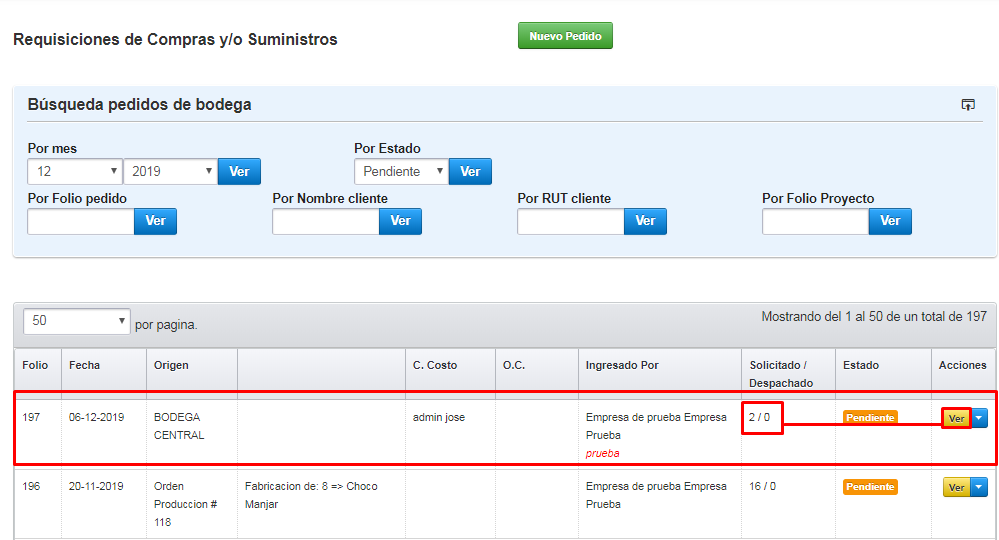Click Ver next to the Por mes filters
This screenshot has width=999, height=540.
coord(239,171)
